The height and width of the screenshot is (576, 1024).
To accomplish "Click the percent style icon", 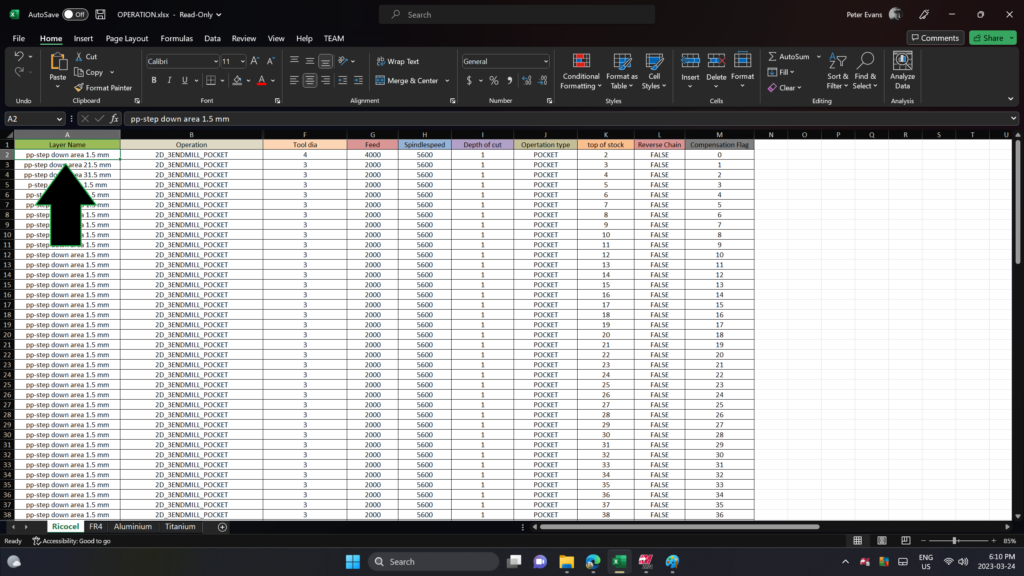I will point(493,80).
